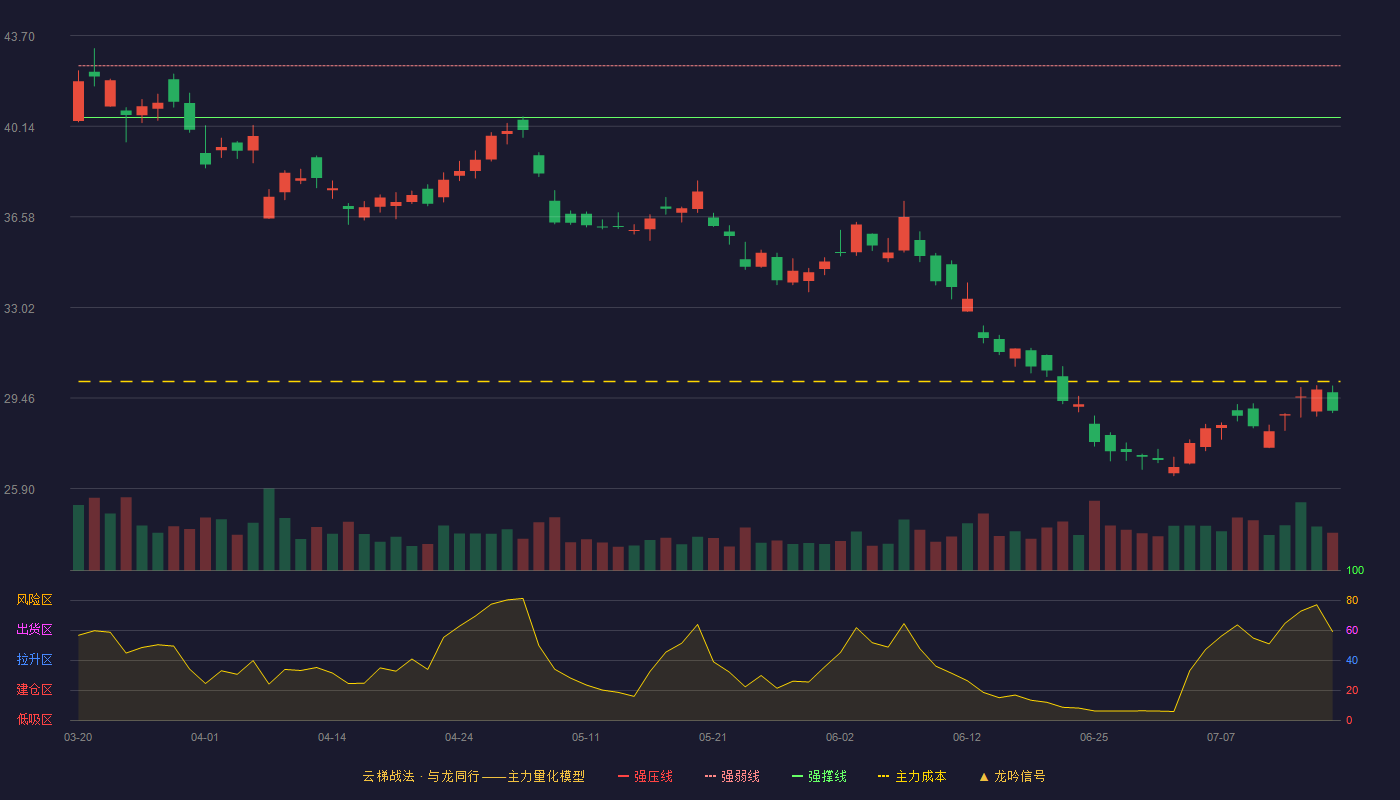Click the 龙吟信号 yellow triangle legend icon
Viewport: 1400px width, 800px height.
coord(984,776)
